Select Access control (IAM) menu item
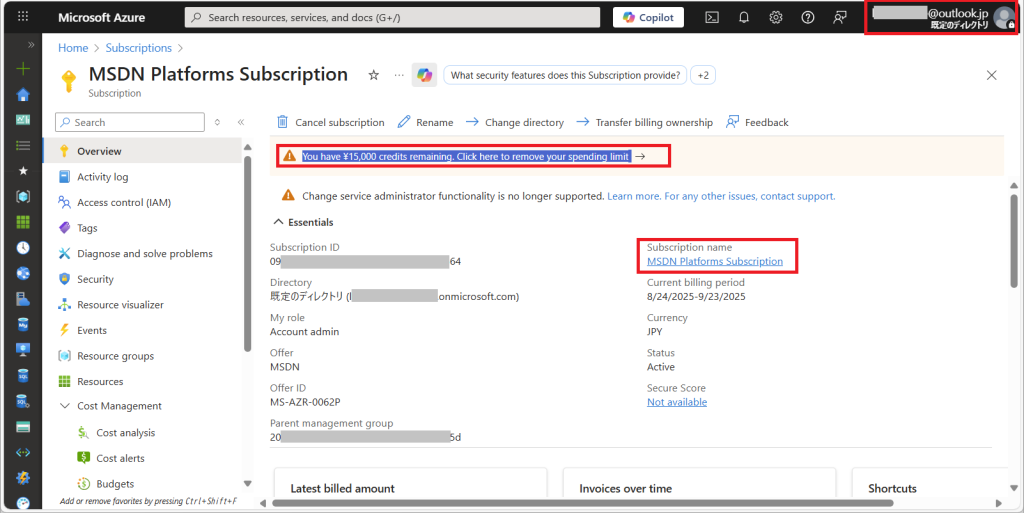 123,203
